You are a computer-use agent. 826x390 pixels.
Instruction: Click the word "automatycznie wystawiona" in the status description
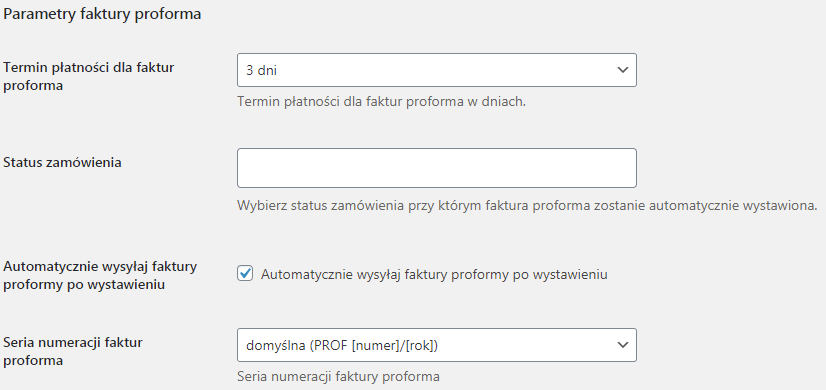733,206
